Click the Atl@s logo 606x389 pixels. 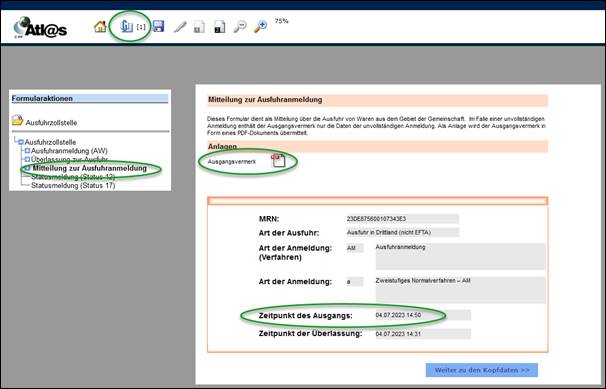40,28
